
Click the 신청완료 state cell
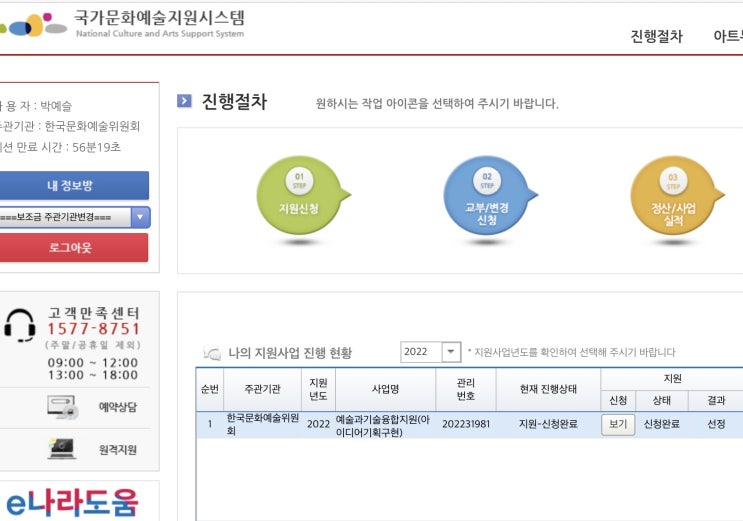click(661, 424)
